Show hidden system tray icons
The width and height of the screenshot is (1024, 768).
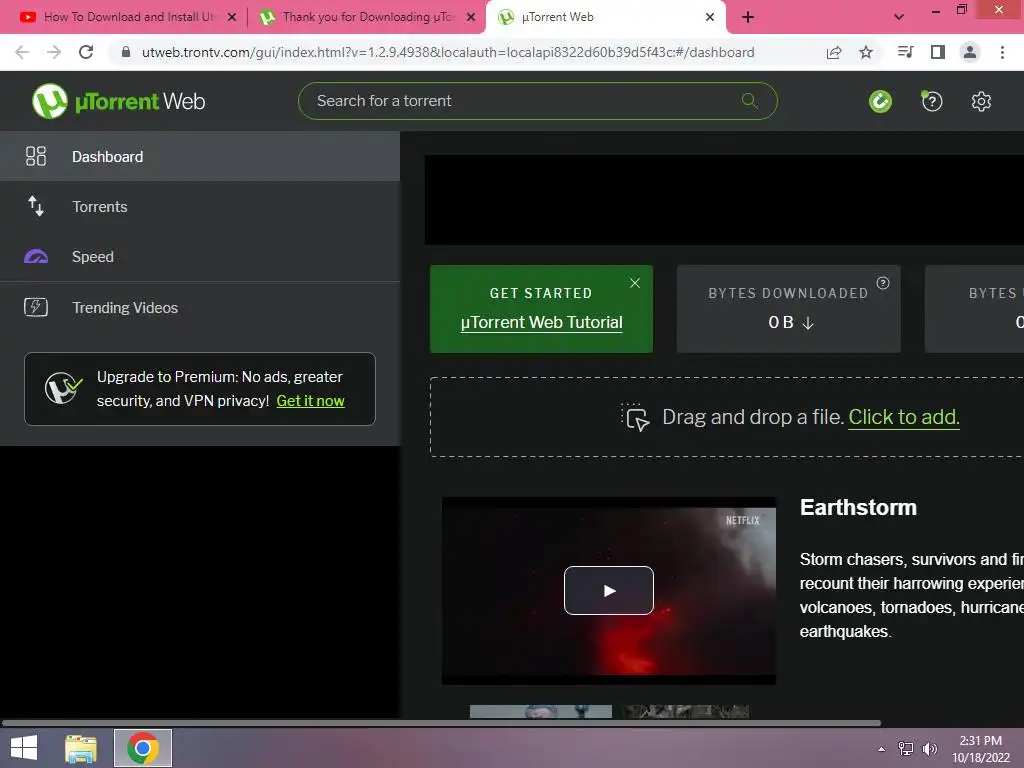tap(882, 749)
